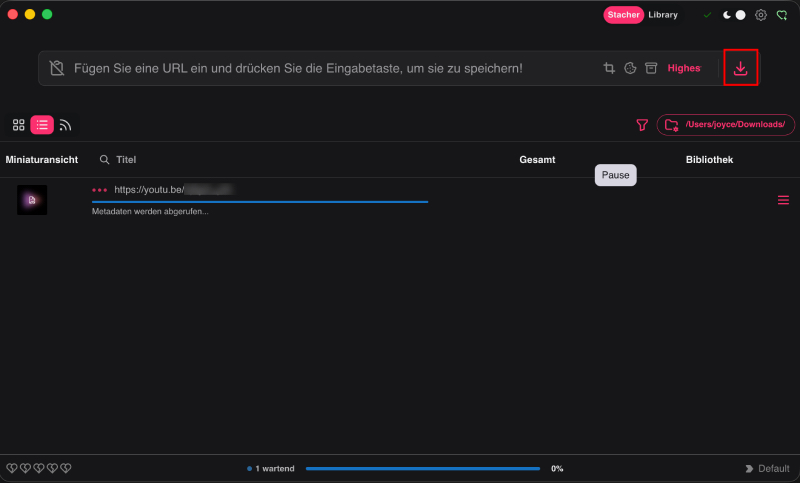
Task: Click the item's blue progress bar
Action: tap(260, 202)
